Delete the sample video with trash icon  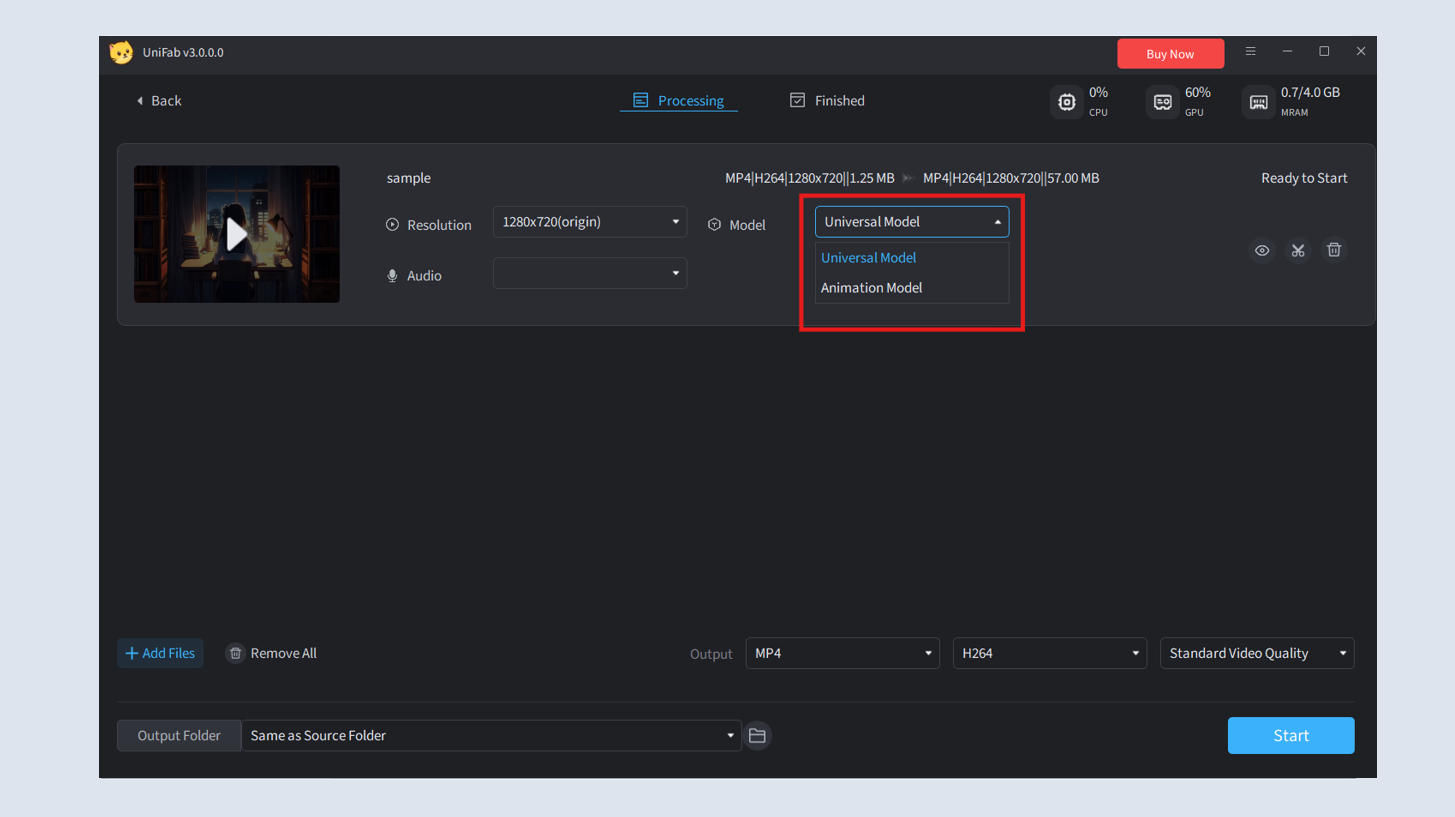tap(1334, 250)
